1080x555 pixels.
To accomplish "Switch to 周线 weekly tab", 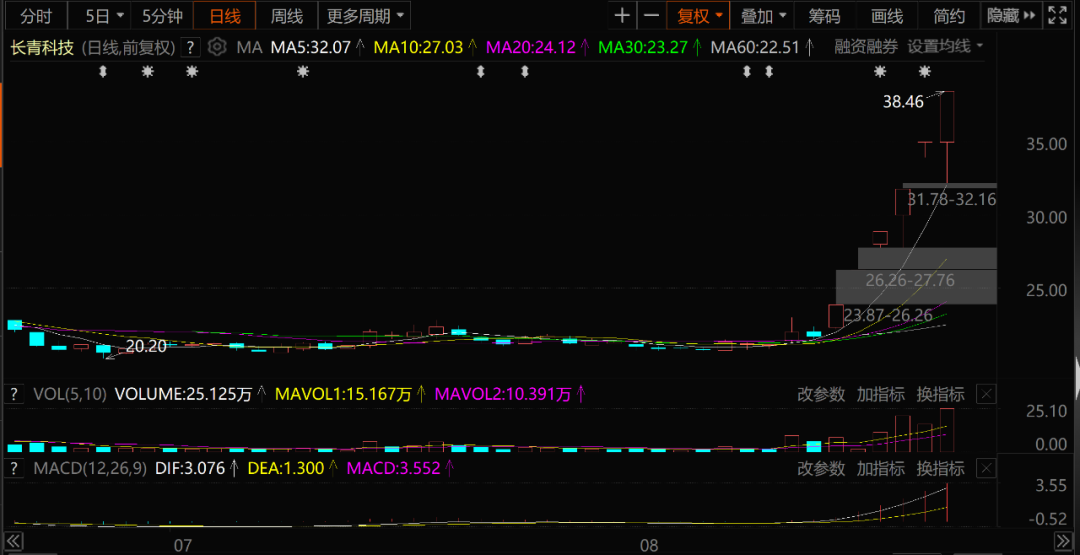I will pos(287,15).
